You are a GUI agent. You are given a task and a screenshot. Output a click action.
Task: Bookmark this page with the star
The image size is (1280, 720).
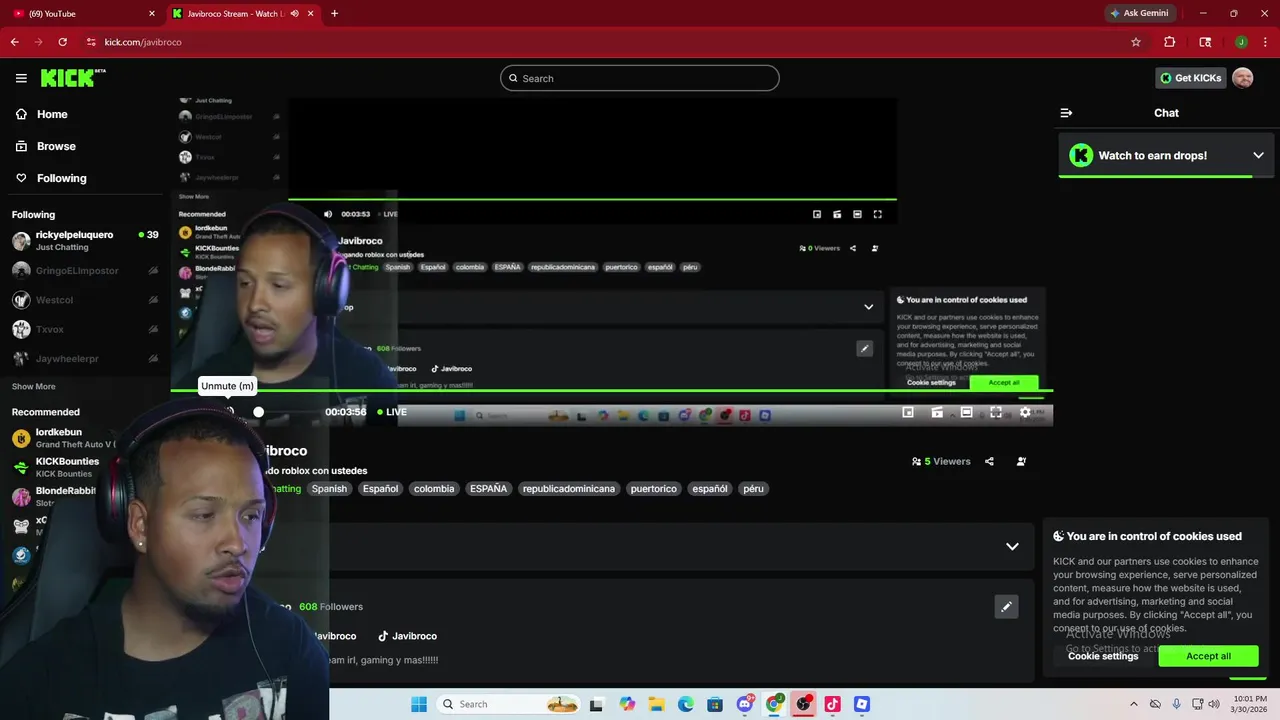tap(1136, 42)
